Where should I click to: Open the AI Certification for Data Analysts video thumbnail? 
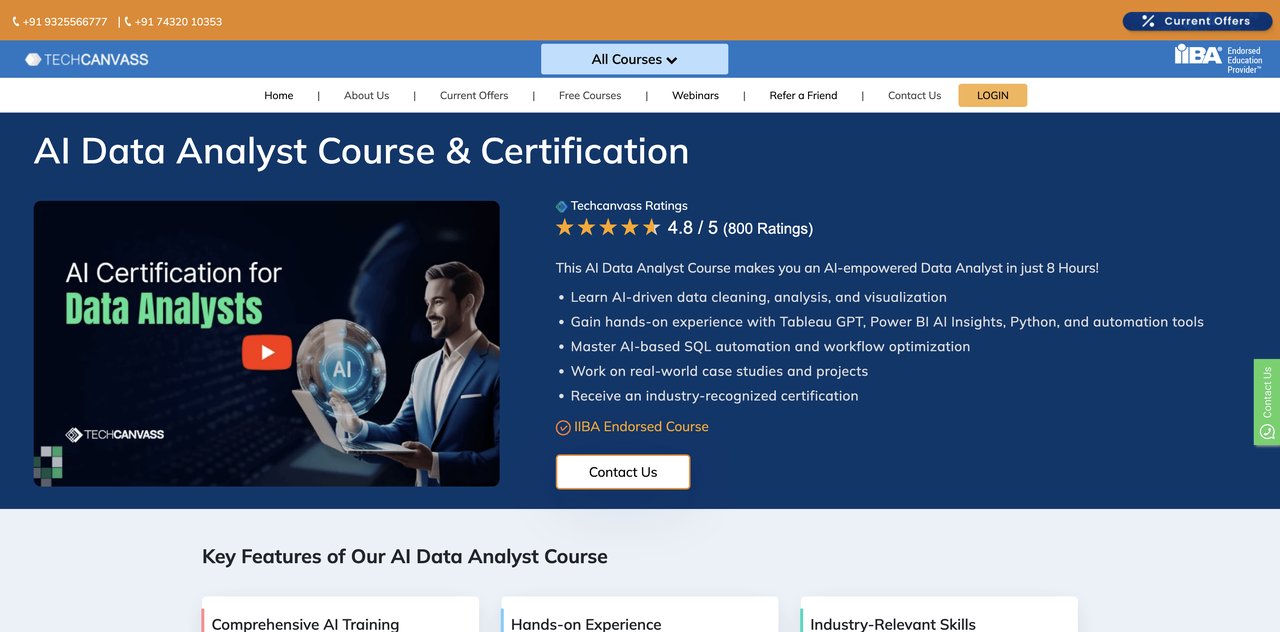point(266,344)
